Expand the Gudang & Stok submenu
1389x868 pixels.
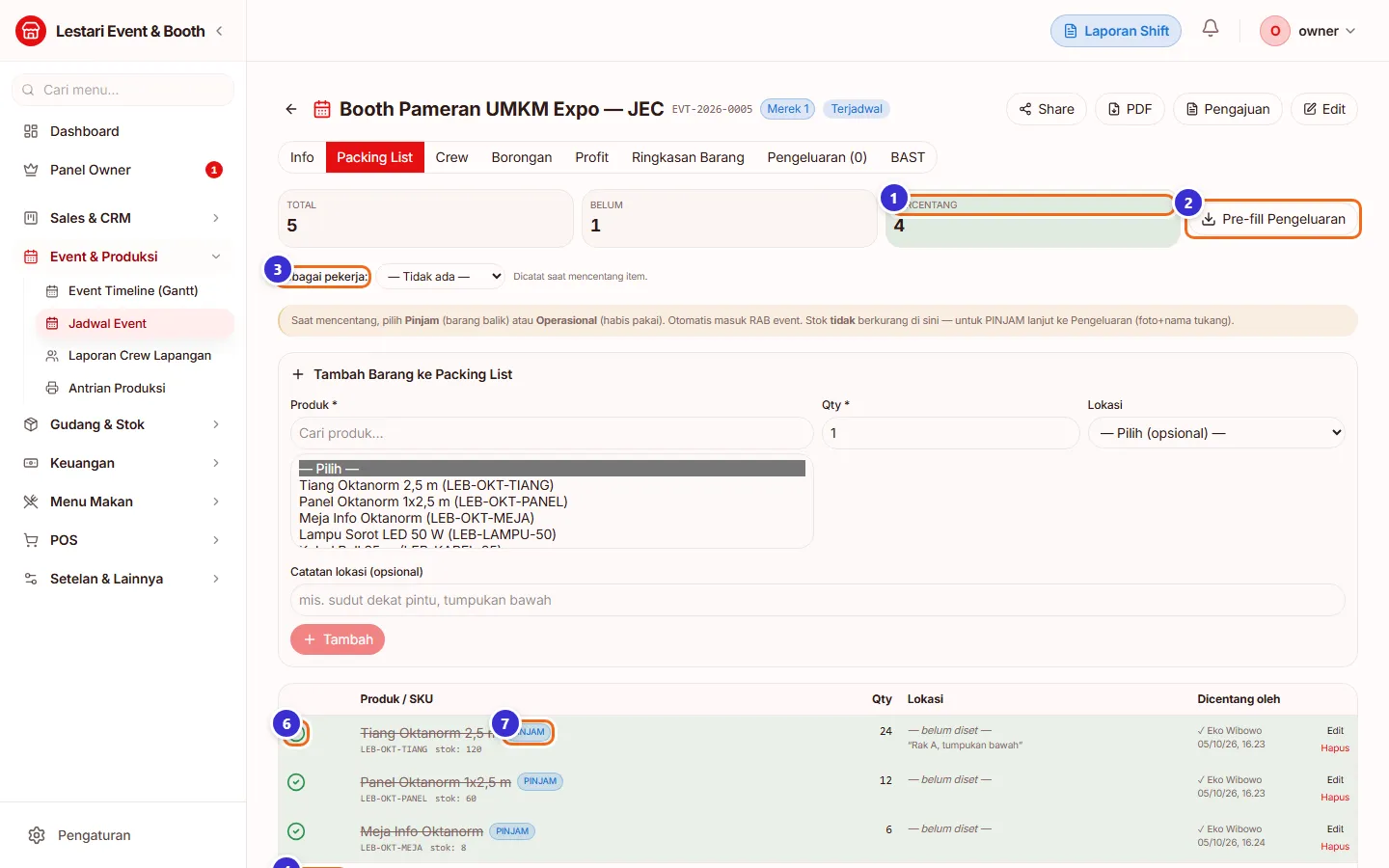216,424
